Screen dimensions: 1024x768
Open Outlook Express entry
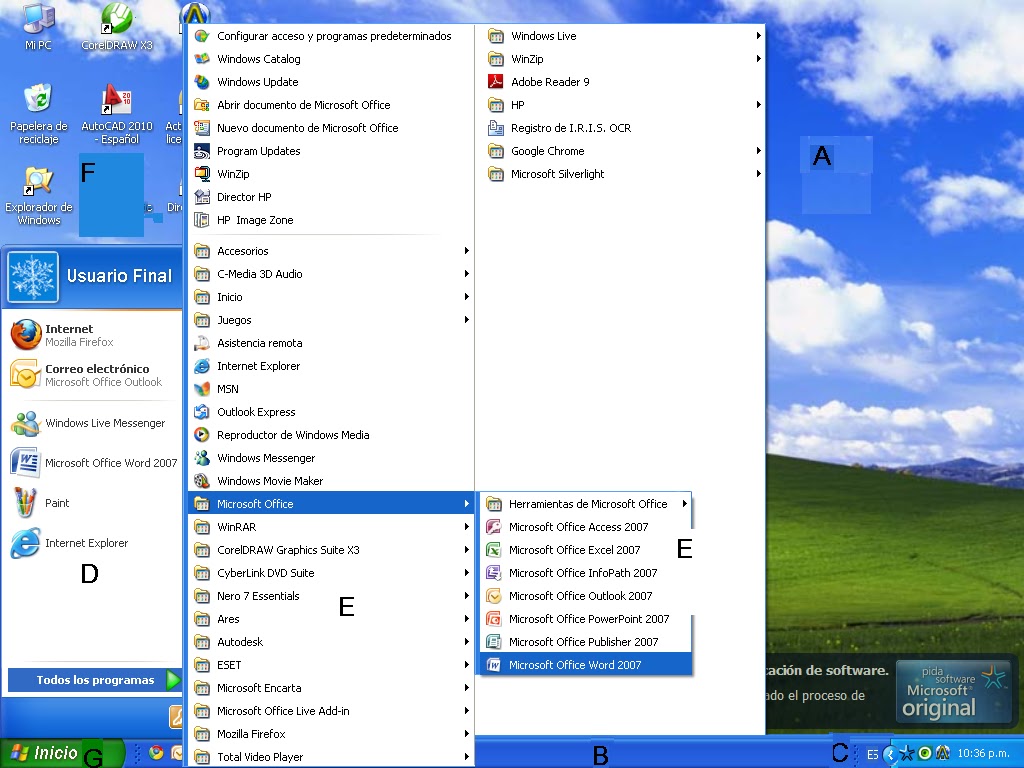coord(331,412)
